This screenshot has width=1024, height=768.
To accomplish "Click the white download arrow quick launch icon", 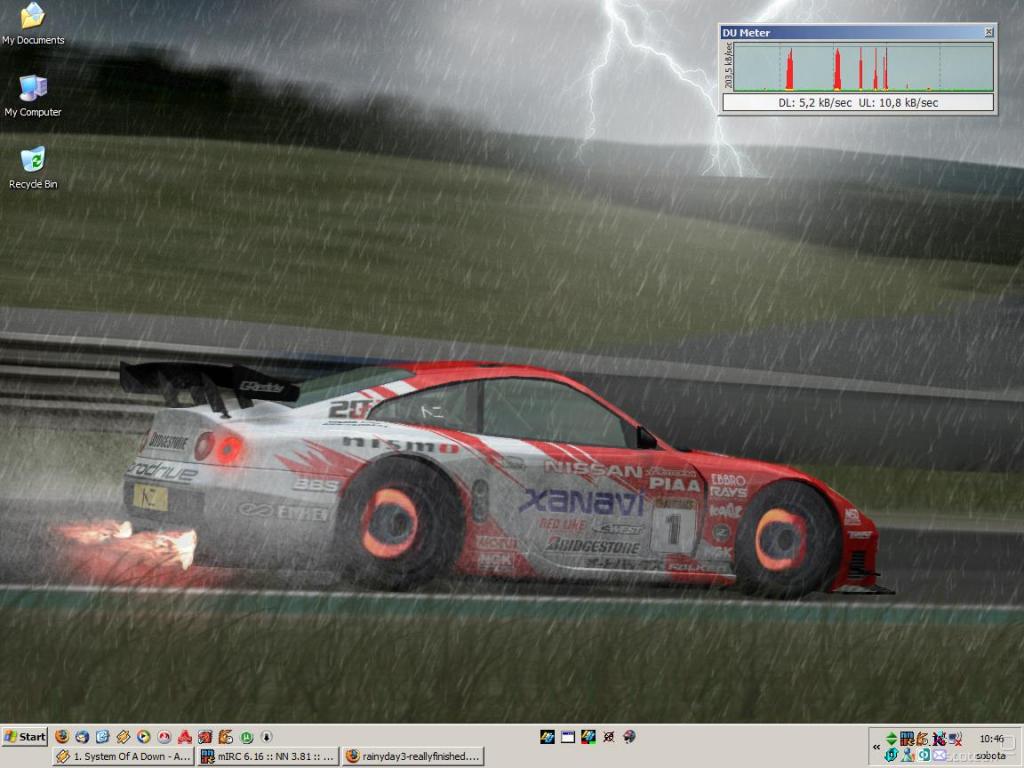I will (x=266, y=737).
